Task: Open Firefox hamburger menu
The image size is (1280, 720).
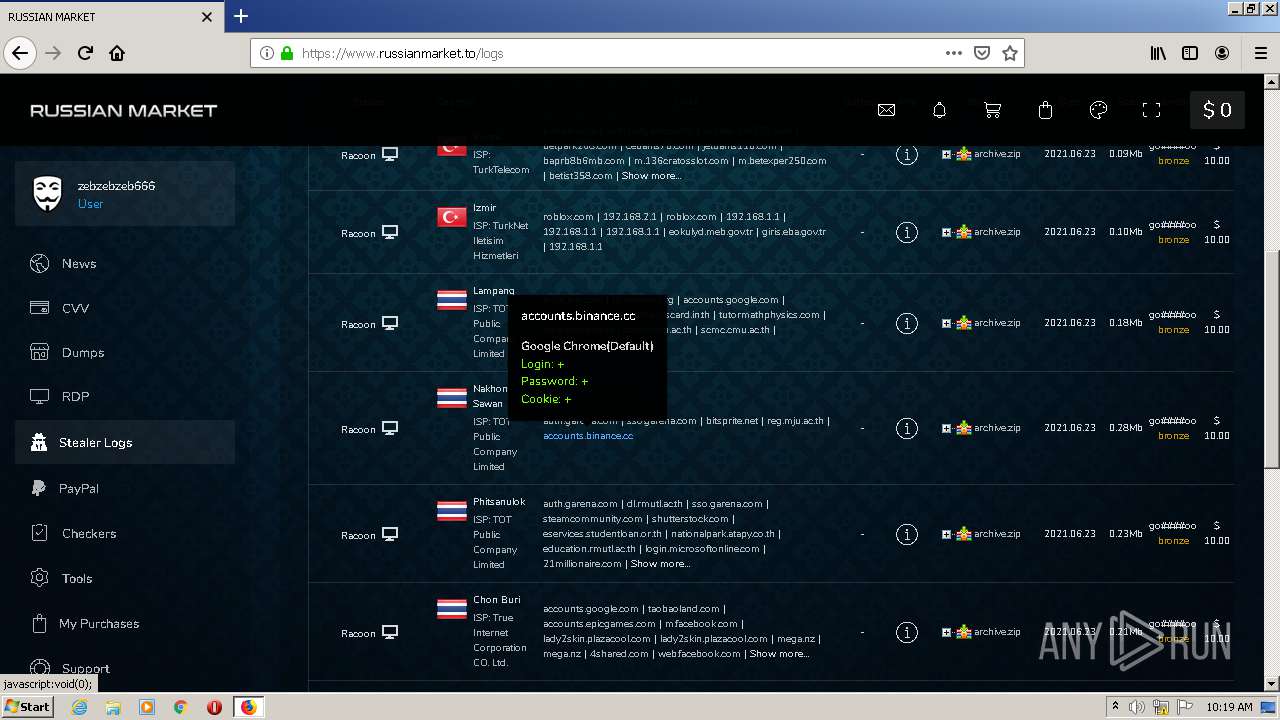Action: (1260, 53)
